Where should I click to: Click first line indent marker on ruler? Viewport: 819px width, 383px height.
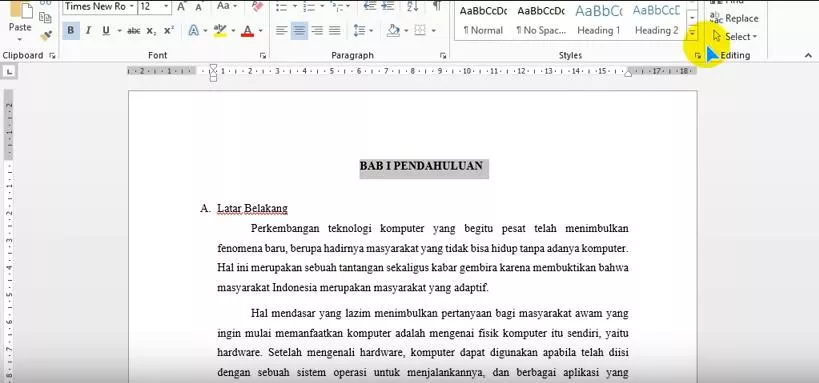[213, 68]
